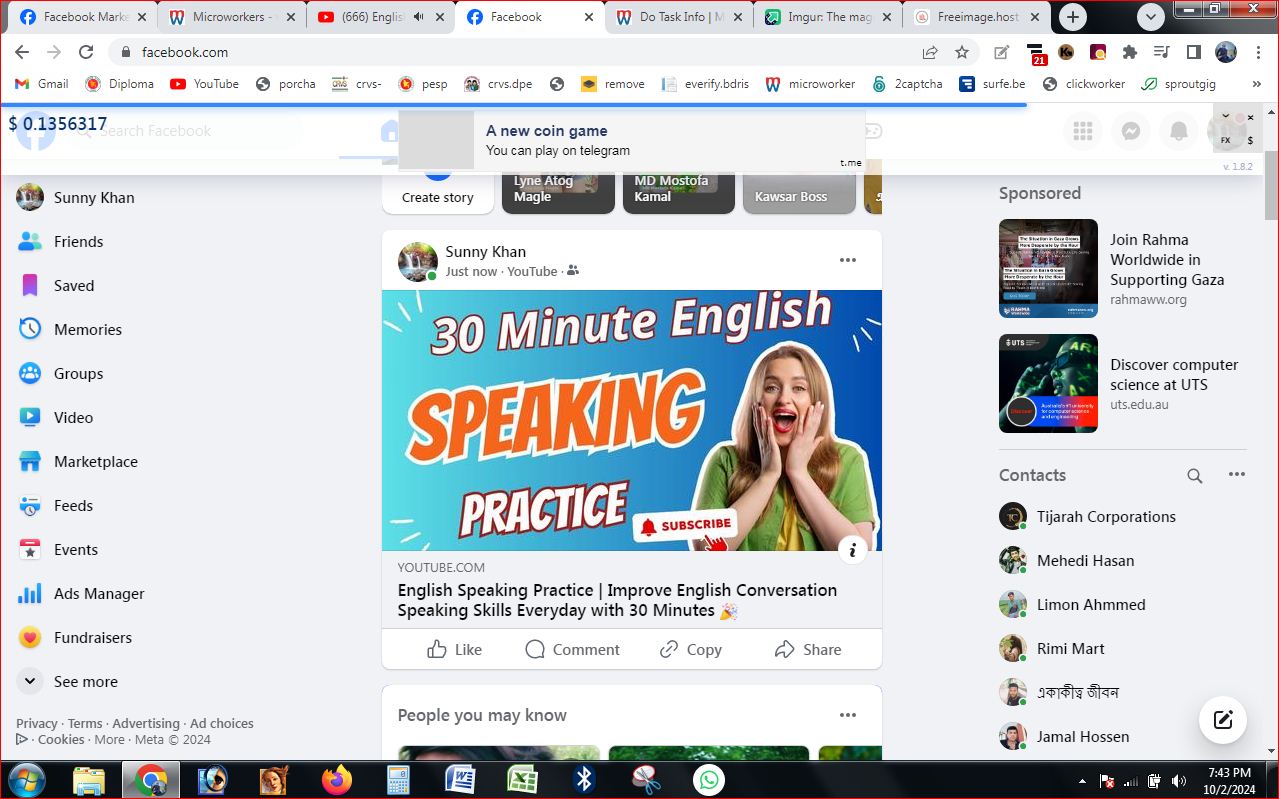1279x799 pixels.
Task: Open Facebook menu grid icon
Action: (x=1083, y=131)
